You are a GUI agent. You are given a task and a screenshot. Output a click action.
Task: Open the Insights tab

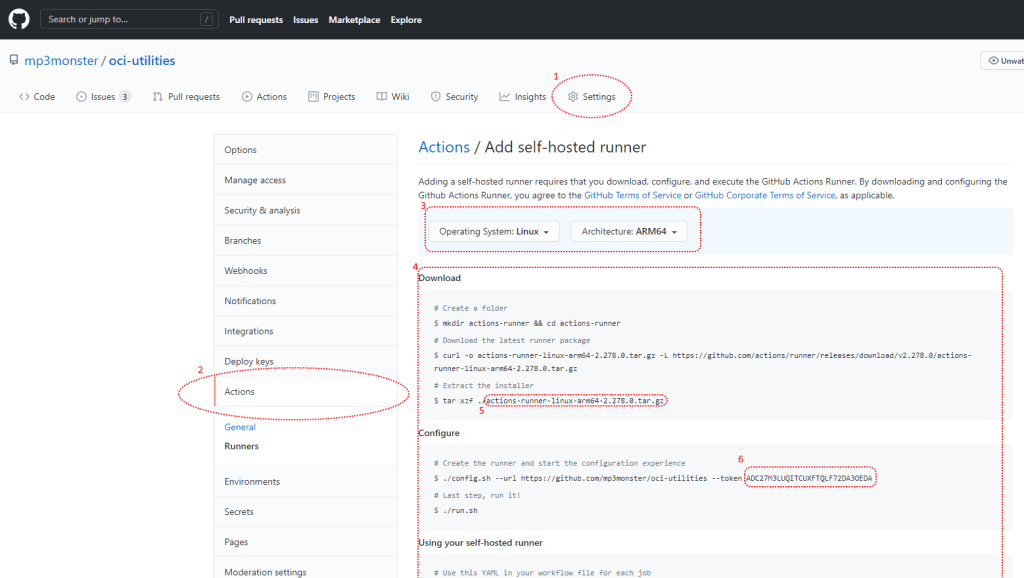[x=523, y=97]
